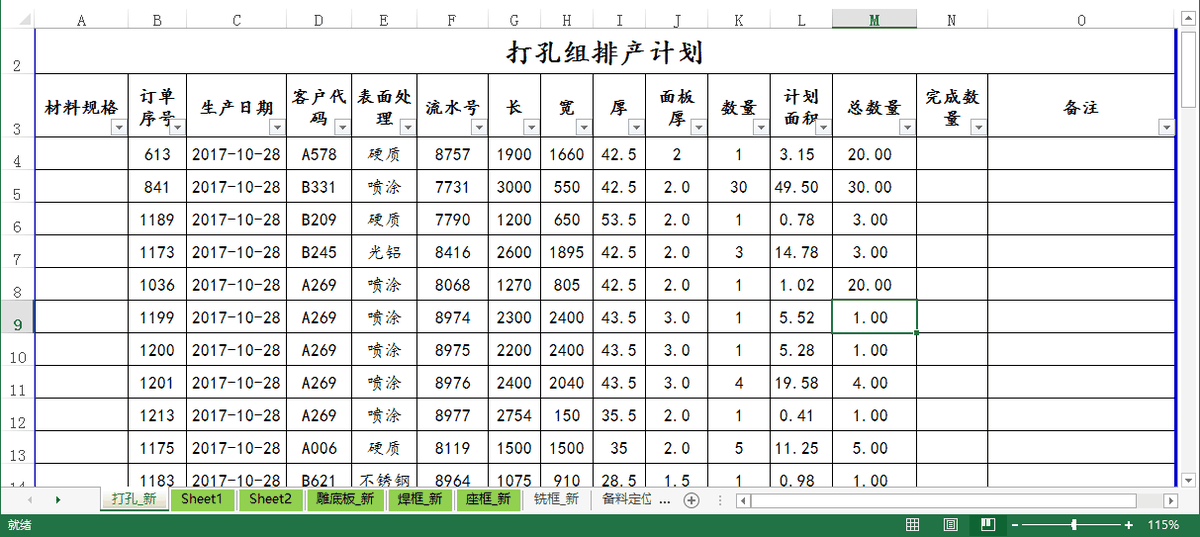Click previous sheet navigation arrow
Screen dimensions: 1200x537
point(30,500)
